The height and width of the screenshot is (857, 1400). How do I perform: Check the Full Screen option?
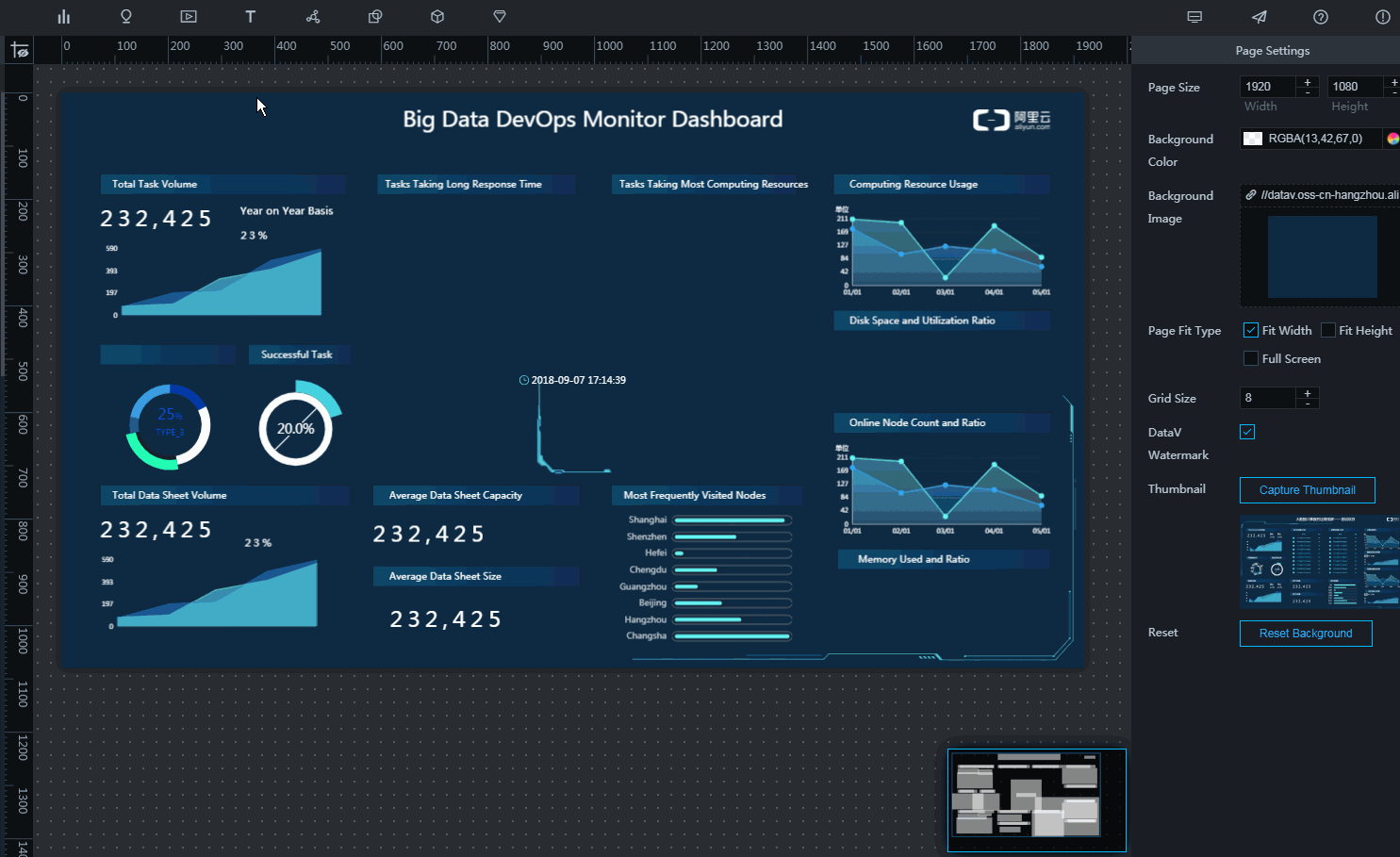[x=1251, y=358]
